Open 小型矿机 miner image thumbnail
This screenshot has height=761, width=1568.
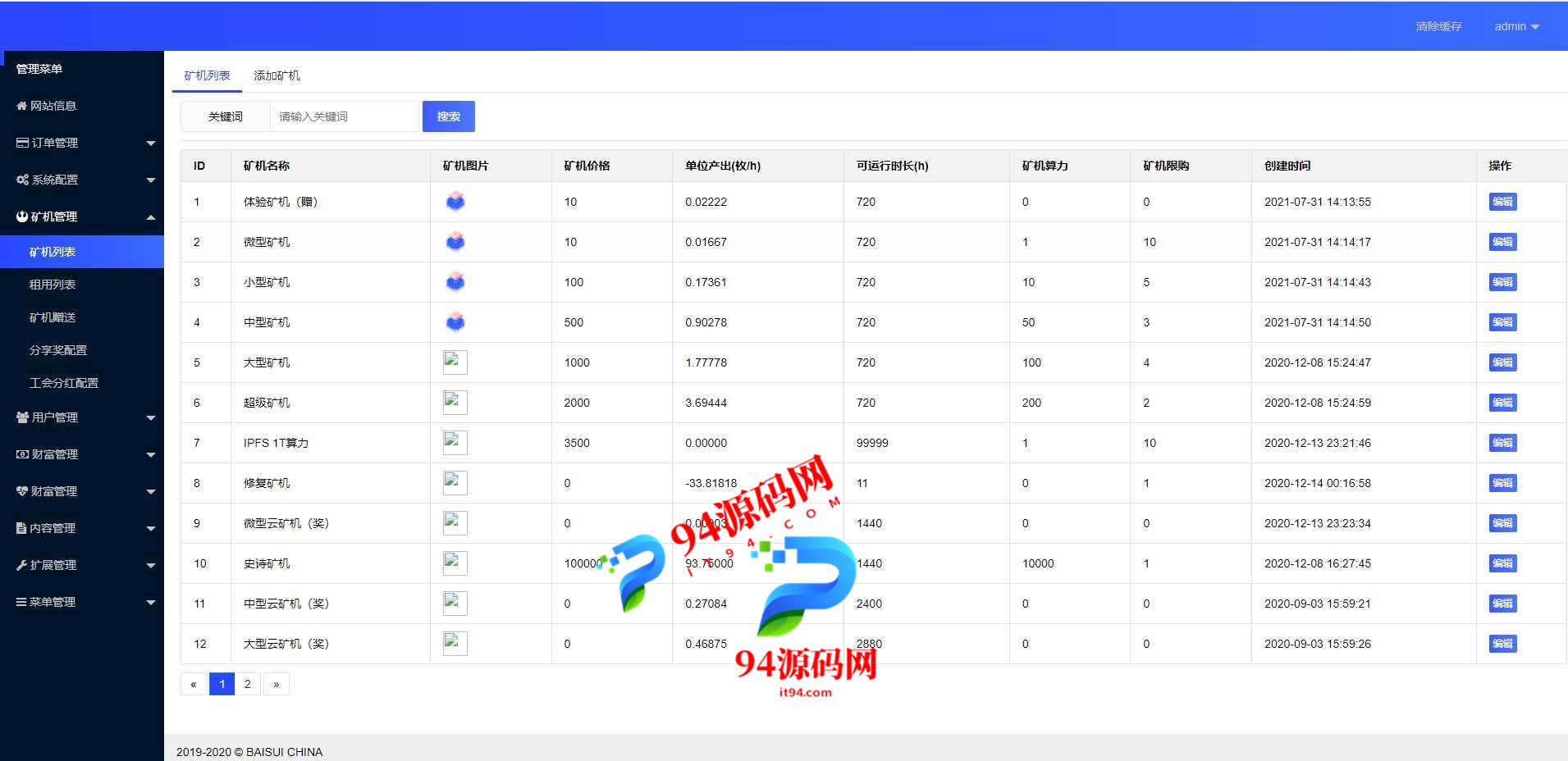tap(455, 282)
